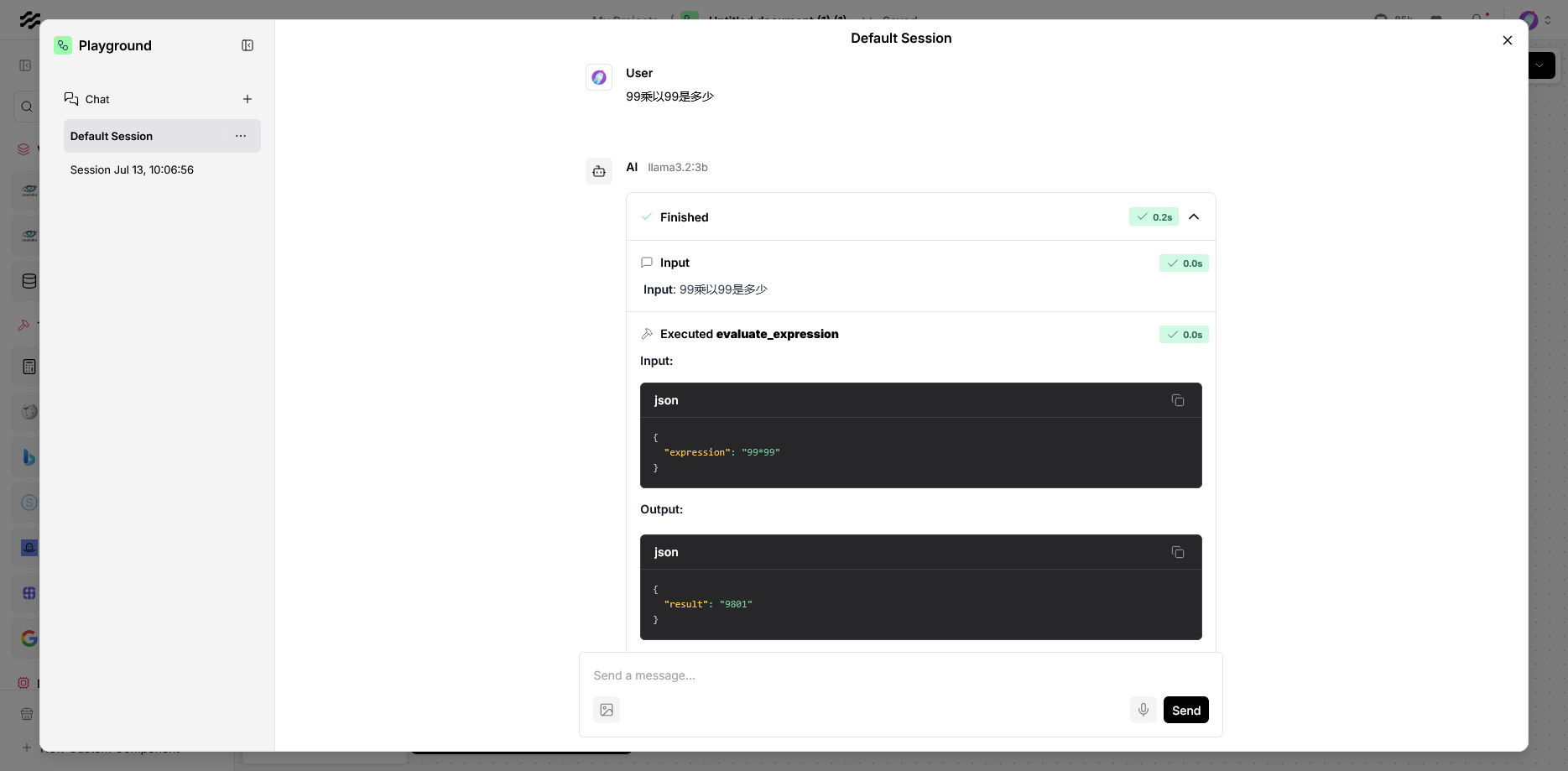Click the User avatar icon
1568x771 pixels.
coord(599,77)
